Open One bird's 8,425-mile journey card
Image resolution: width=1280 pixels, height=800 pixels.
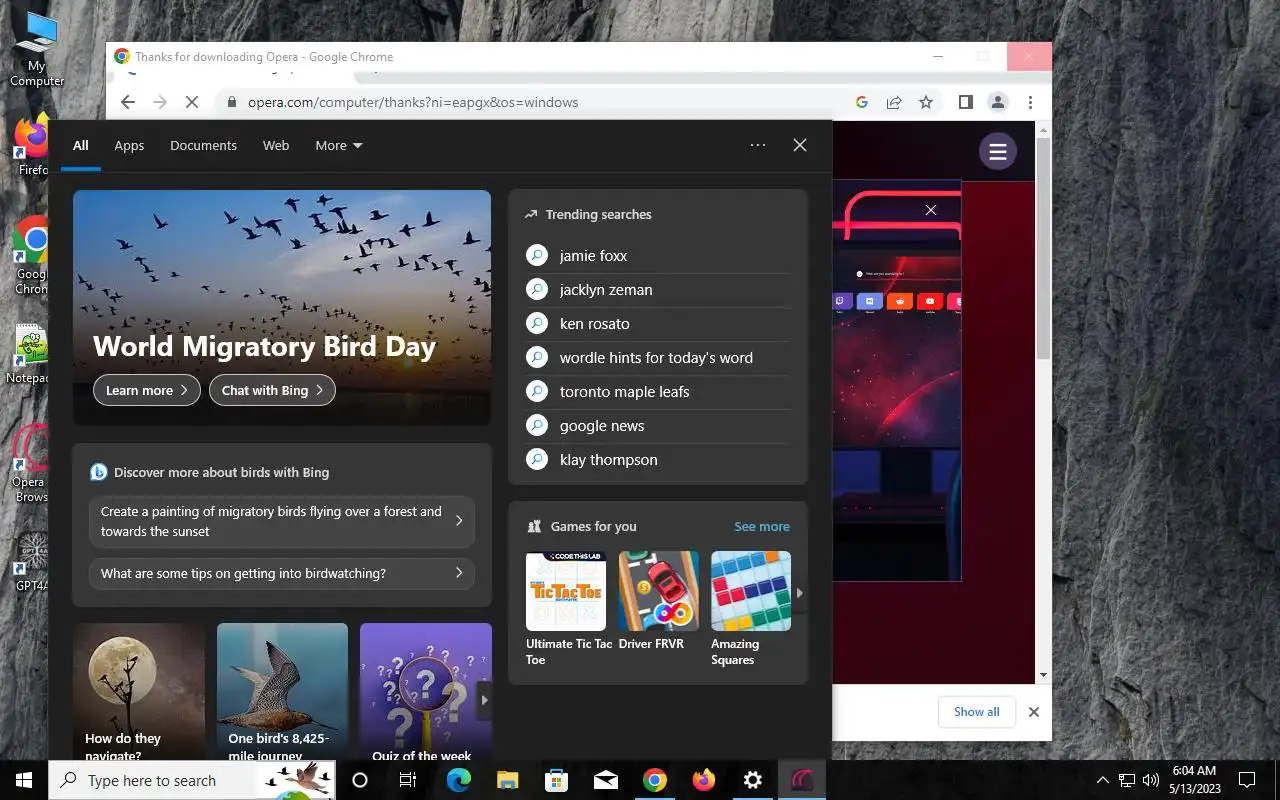pos(282,692)
